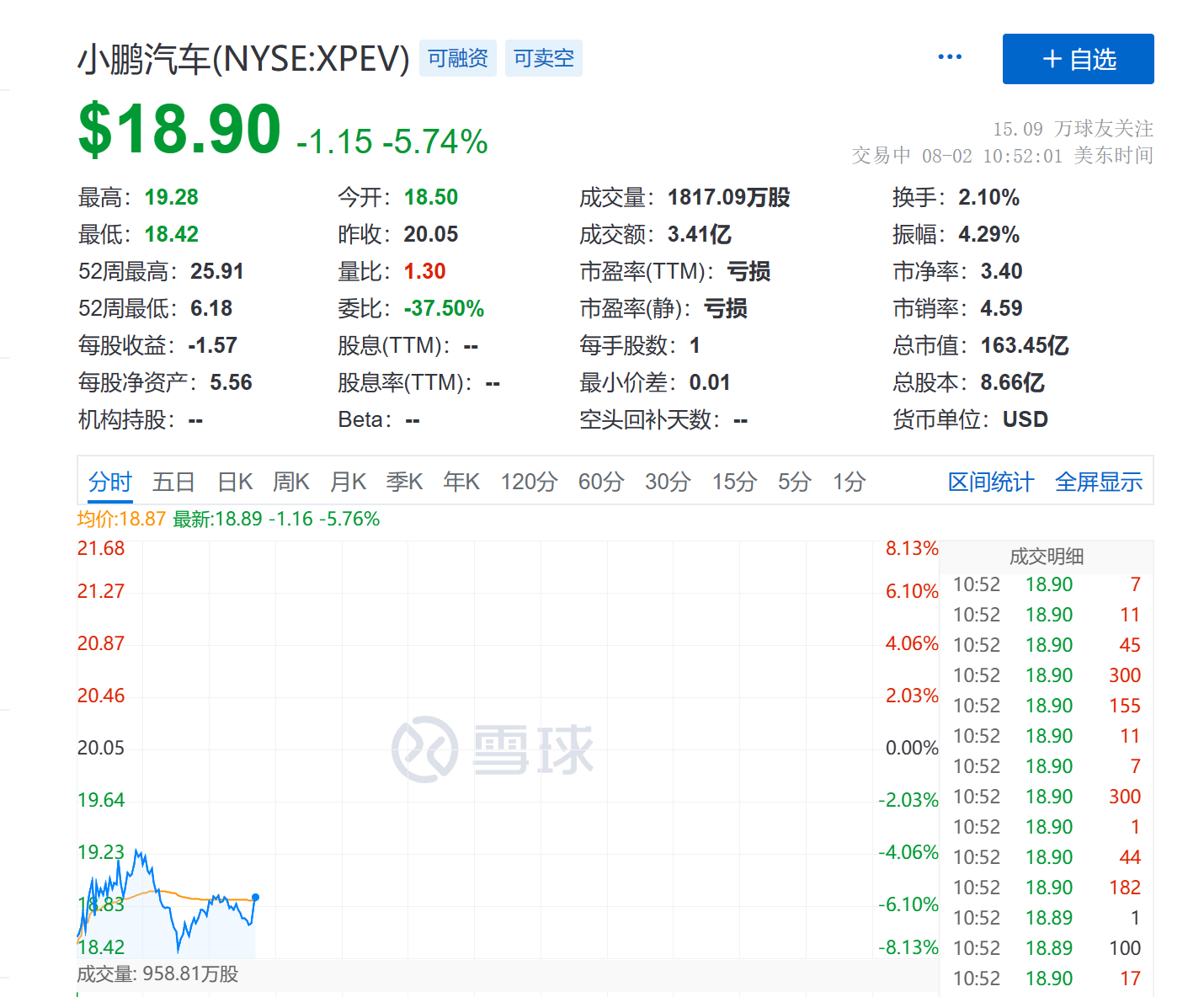Click the 总市值 value 163.45亿
This screenshot has height=997, width=1204.
[1025, 345]
